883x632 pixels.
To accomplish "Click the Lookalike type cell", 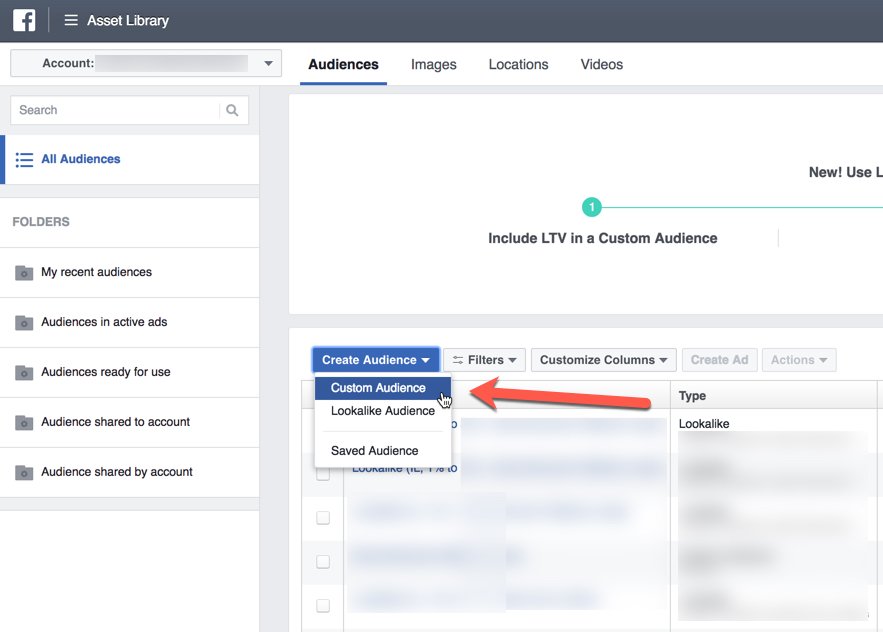I will (x=704, y=424).
